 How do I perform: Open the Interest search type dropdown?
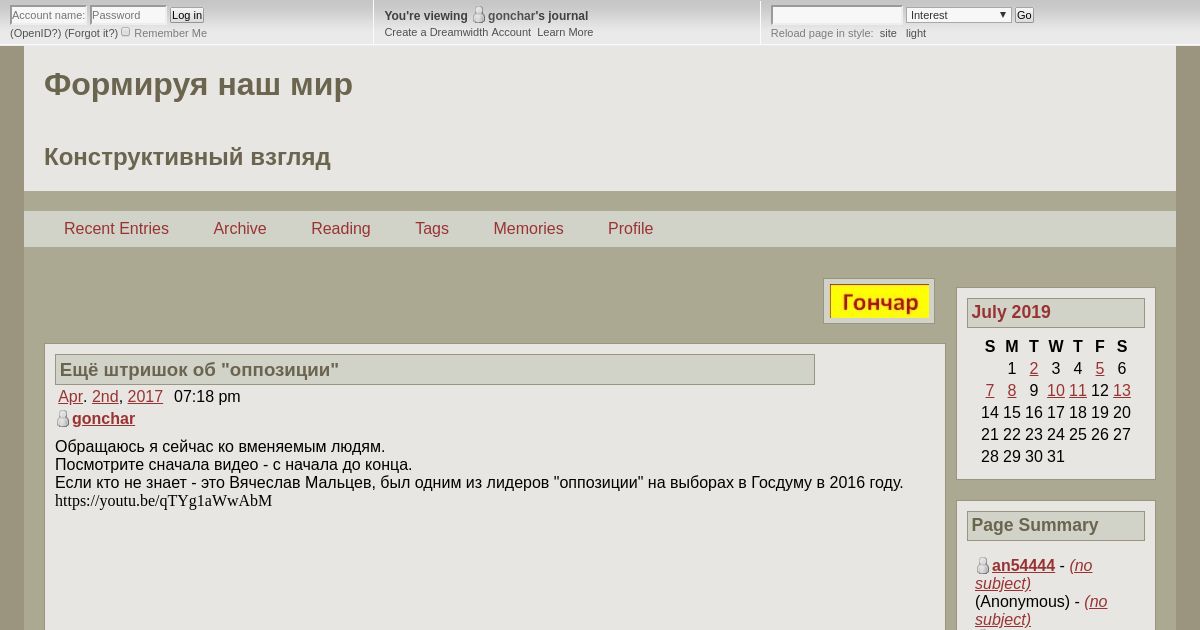tap(958, 15)
